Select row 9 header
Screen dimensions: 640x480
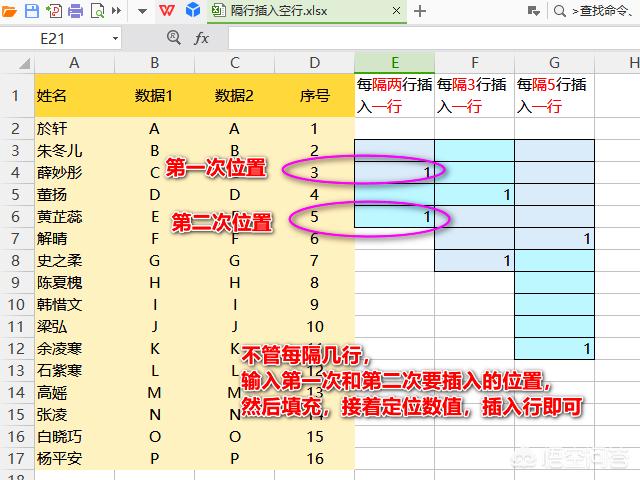[x=16, y=282]
